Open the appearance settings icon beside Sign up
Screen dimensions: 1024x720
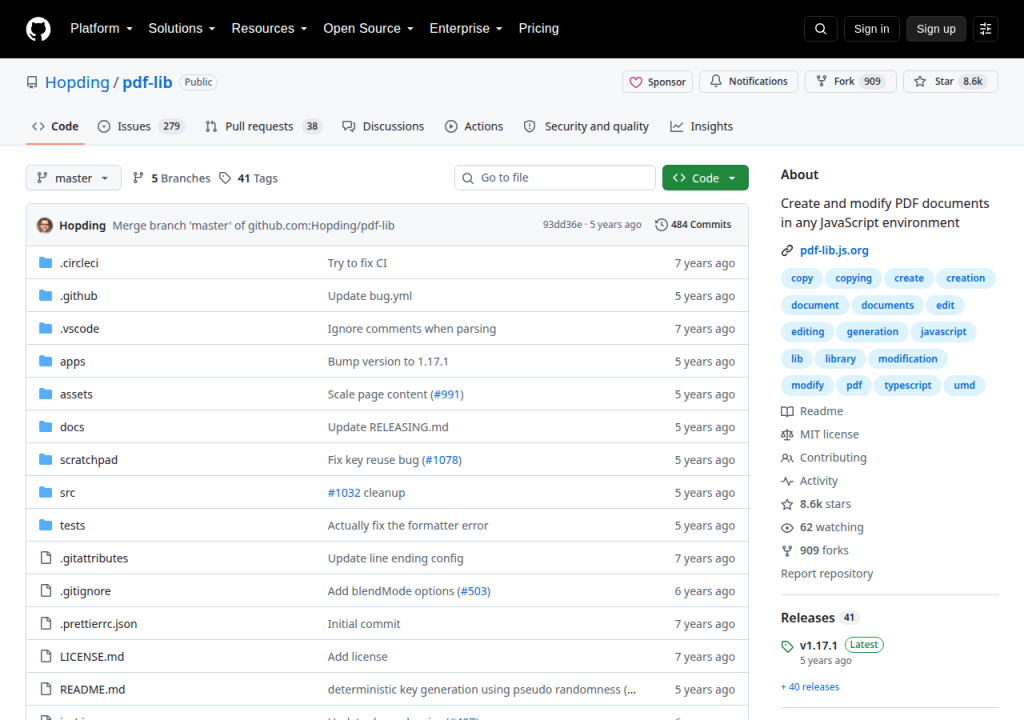pos(985,29)
